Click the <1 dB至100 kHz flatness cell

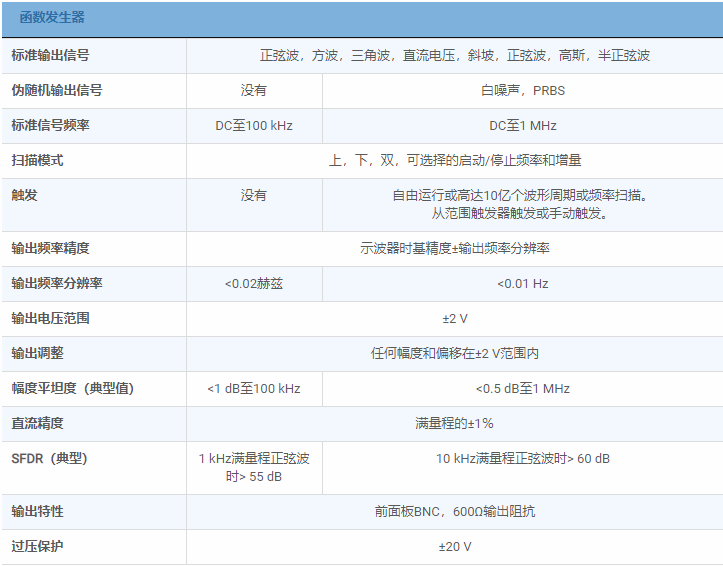pos(254,388)
